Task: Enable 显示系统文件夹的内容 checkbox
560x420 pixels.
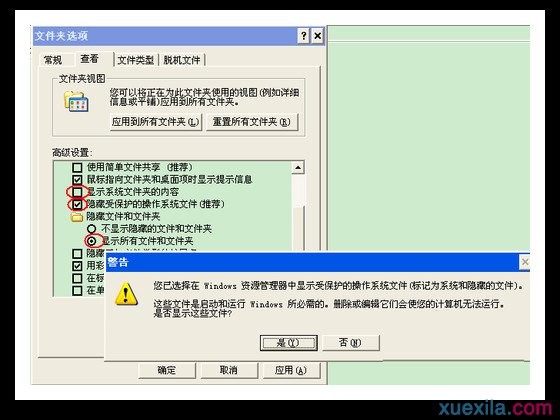Action: [77, 192]
